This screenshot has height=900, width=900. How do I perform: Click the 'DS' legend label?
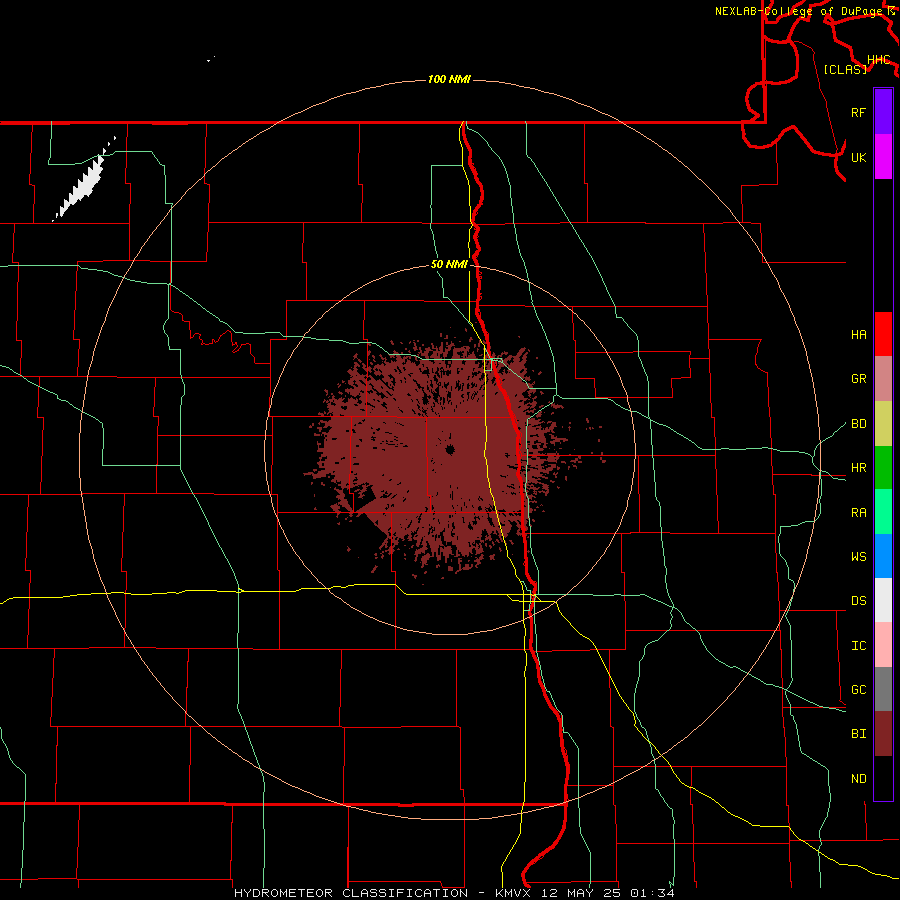pyautogui.click(x=858, y=601)
